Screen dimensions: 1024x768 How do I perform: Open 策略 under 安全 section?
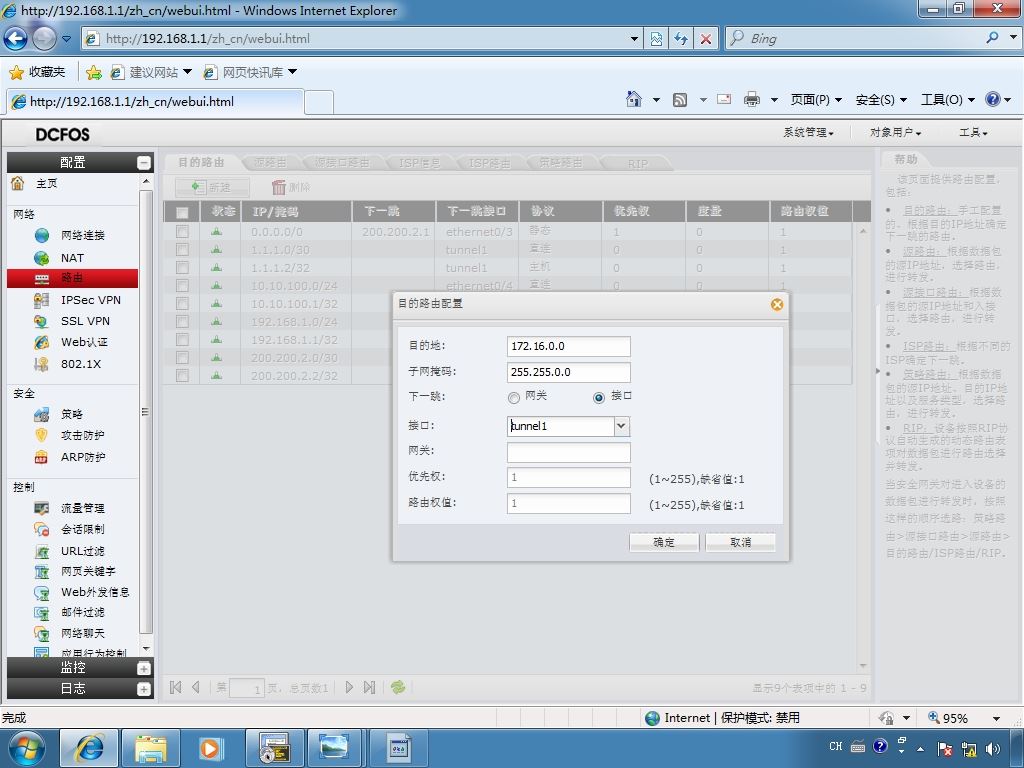tap(72, 414)
